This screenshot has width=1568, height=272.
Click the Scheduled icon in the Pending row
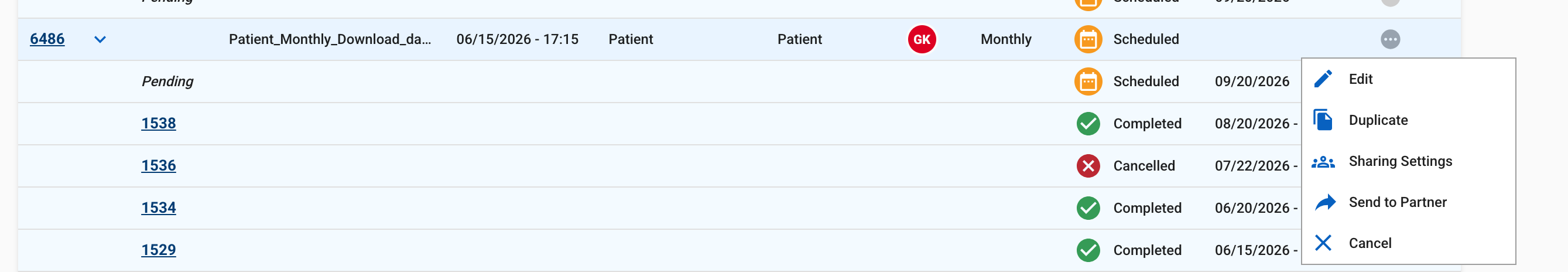1088,81
